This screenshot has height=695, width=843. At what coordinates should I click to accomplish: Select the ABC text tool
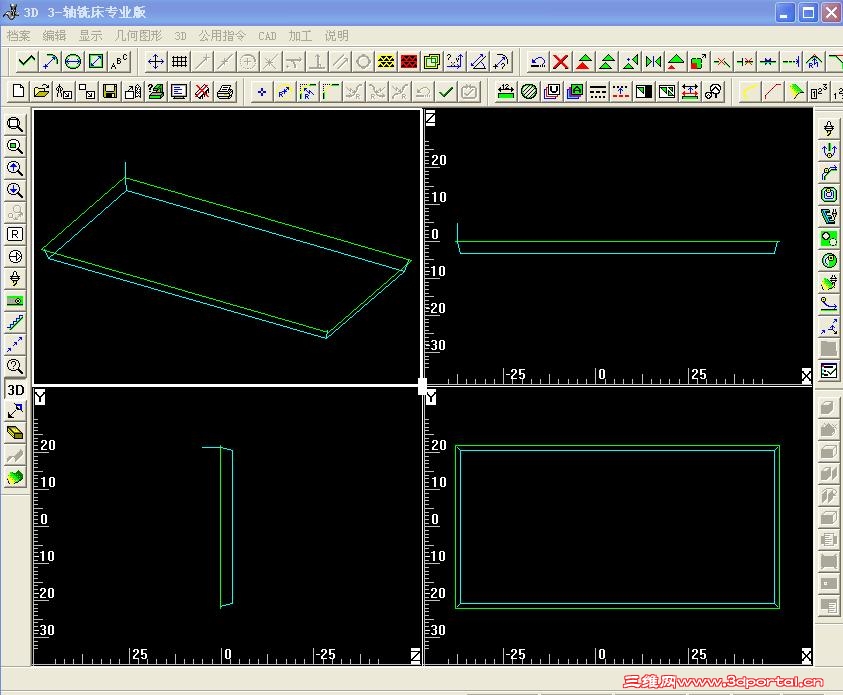(119, 62)
